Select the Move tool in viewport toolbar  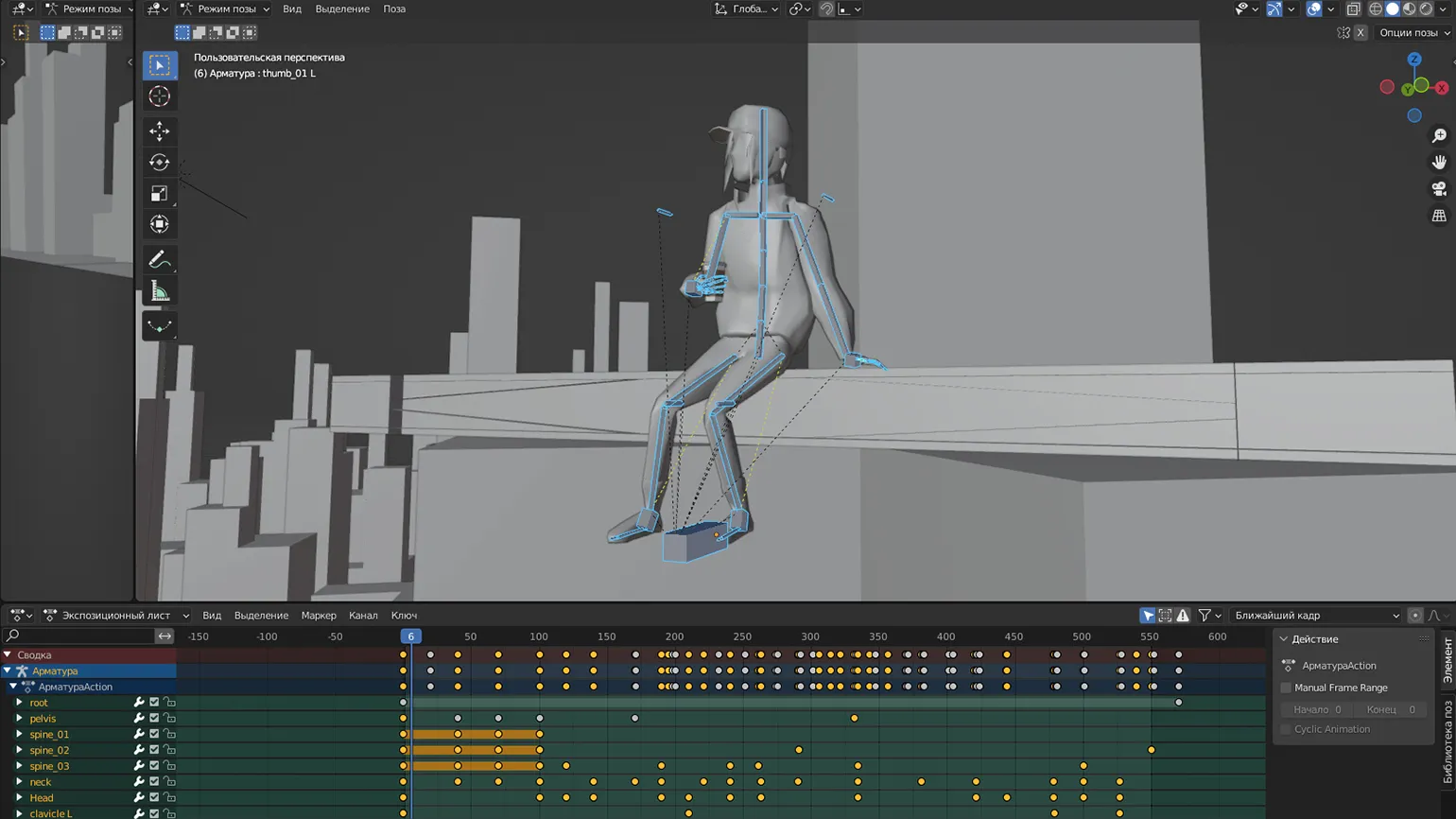click(159, 131)
